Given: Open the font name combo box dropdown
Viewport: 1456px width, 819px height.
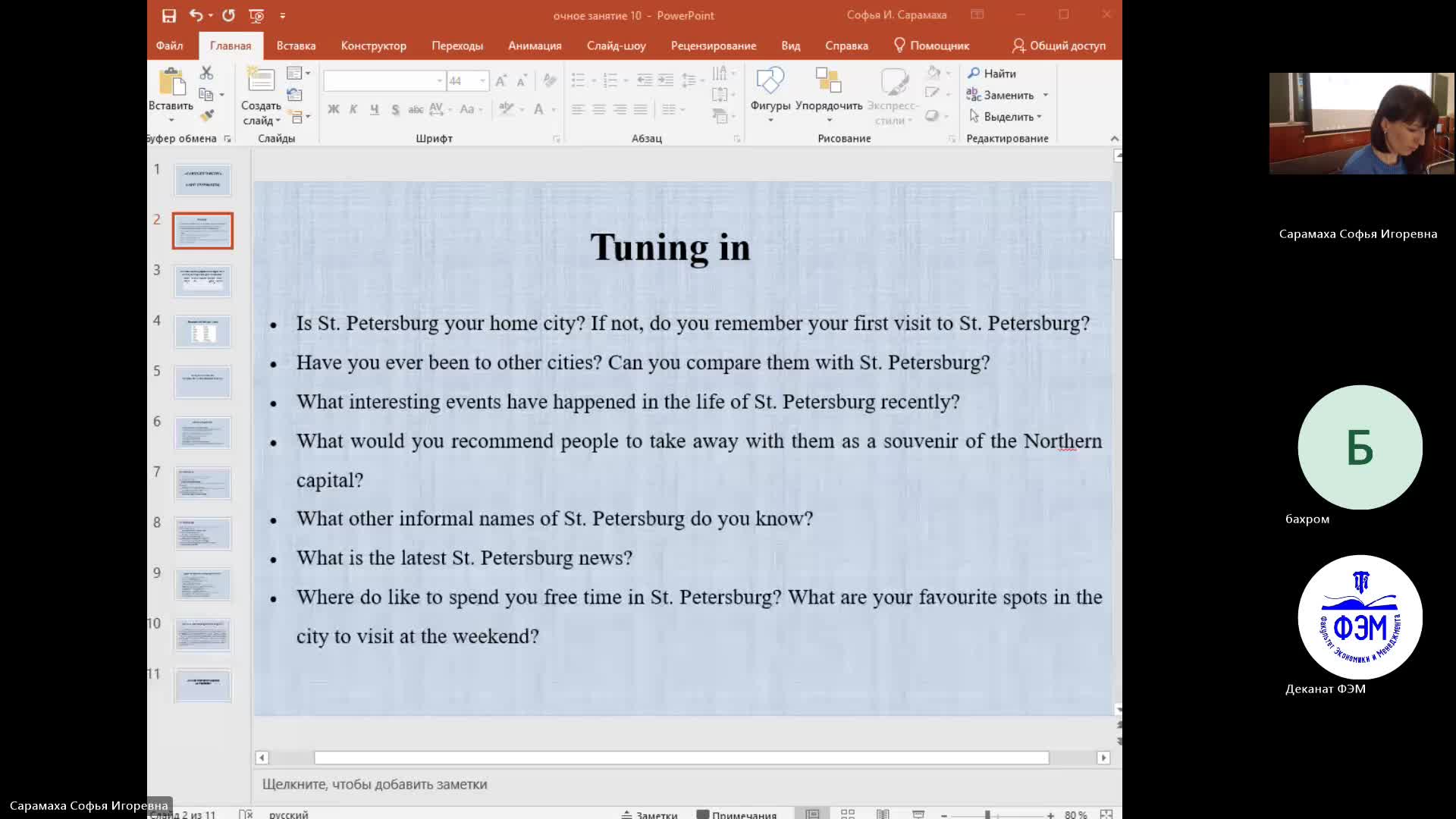Looking at the screenshot, I should pyautogui.click(x=439, y=81).
